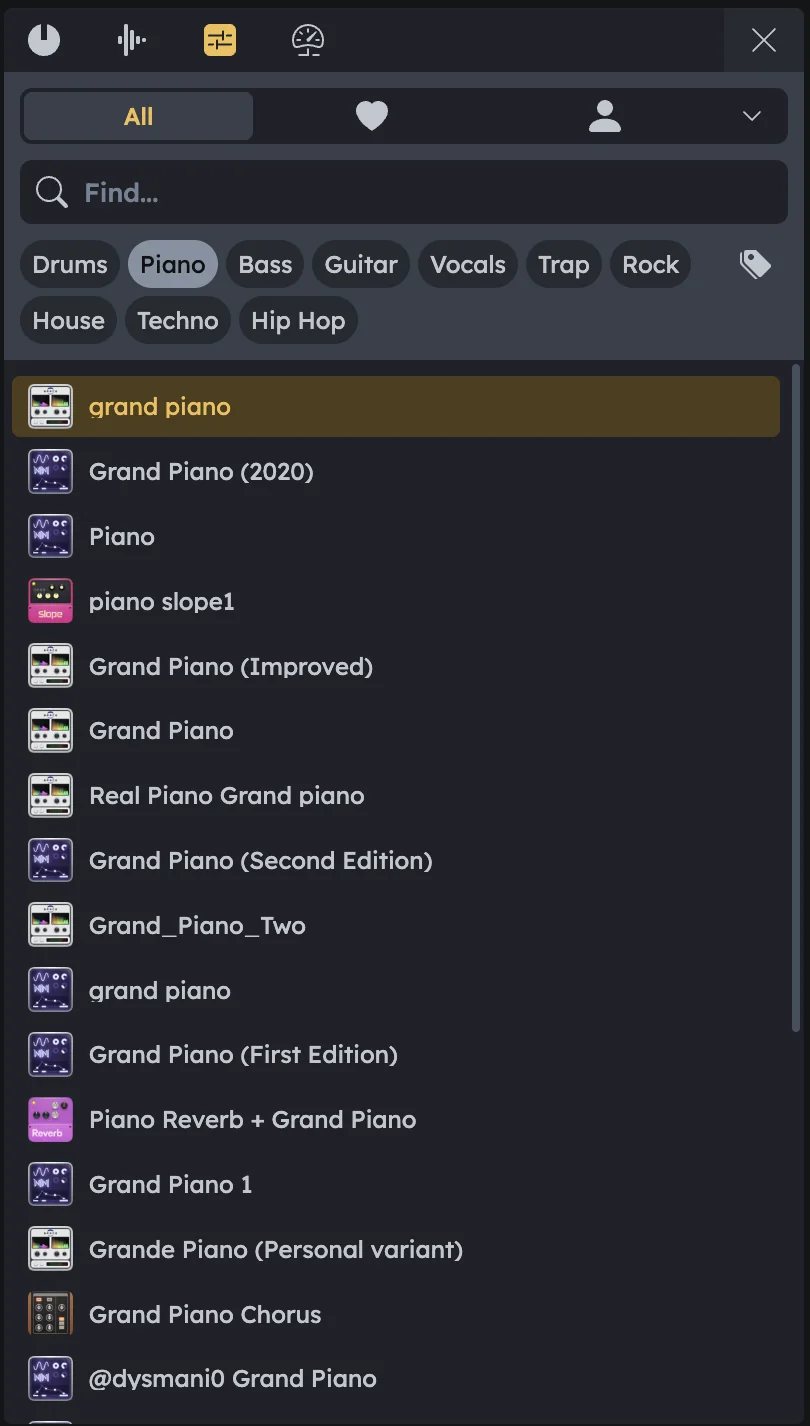This screenshot has height=1426, width=810.
Task: Toggle the user presets filter
Action: pyautogui.click(x=604, y=116)
